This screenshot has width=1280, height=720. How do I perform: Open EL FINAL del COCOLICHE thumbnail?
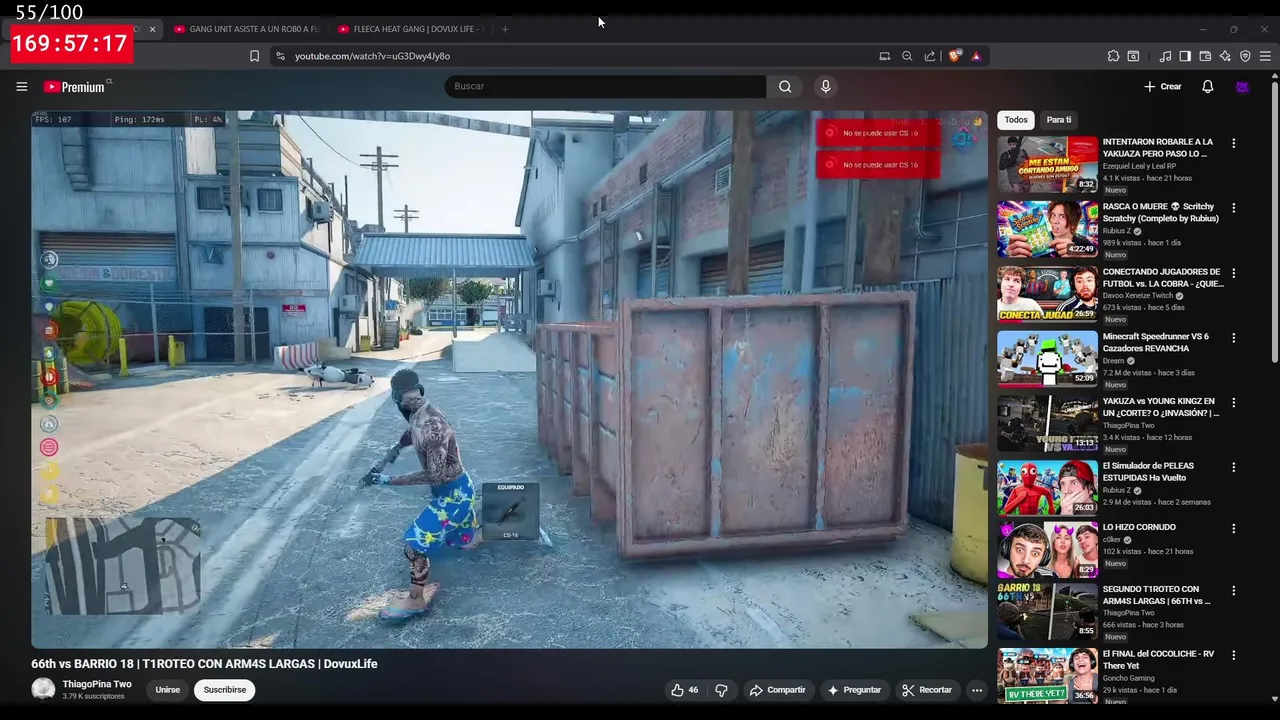[1047, 676]
